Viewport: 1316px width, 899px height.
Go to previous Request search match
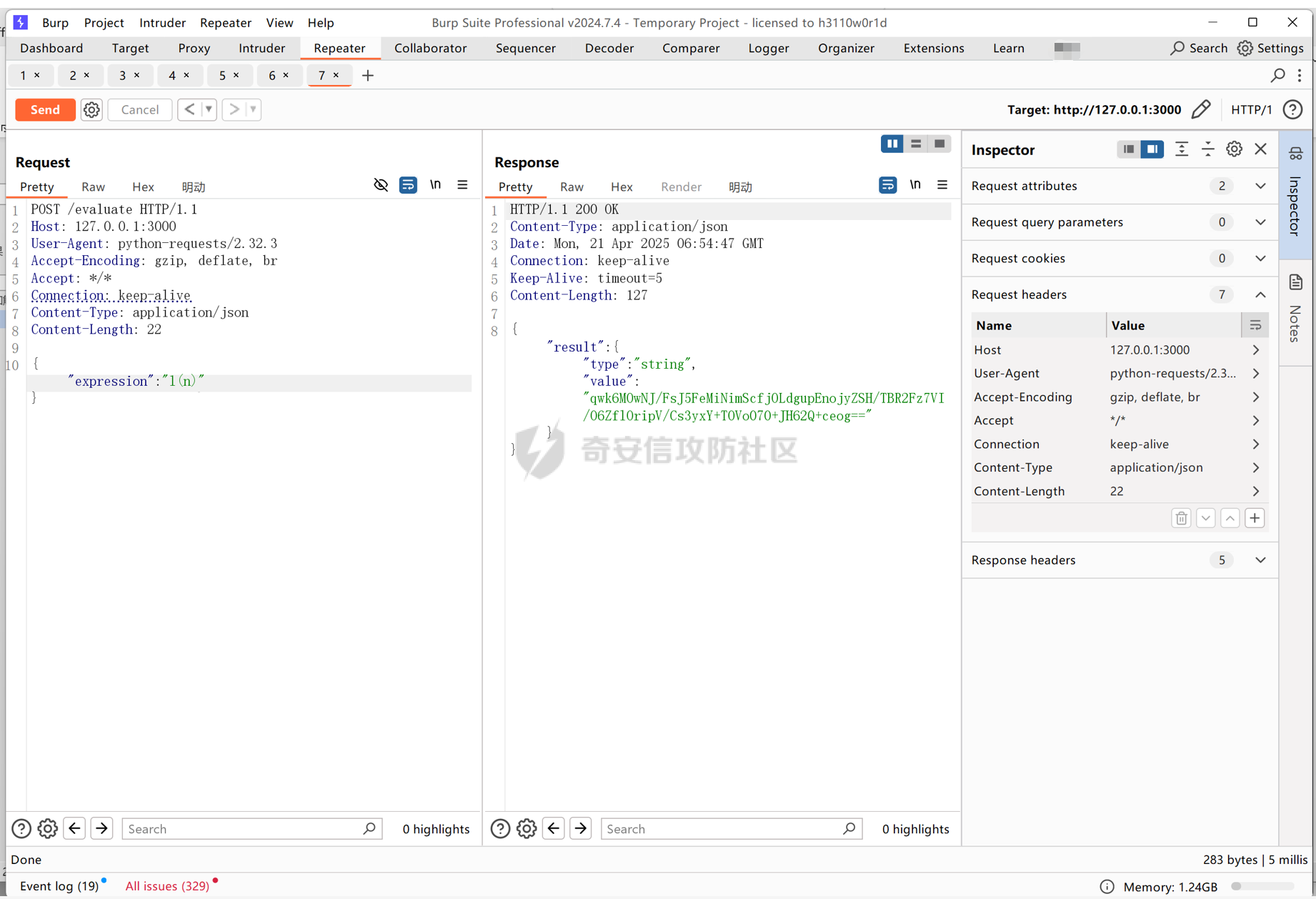pyautogui.click(x=75, y=828)
